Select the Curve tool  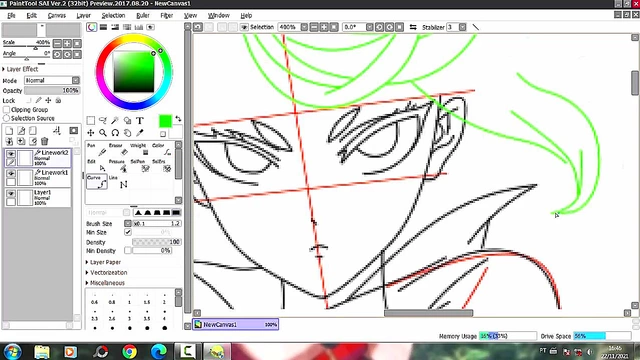97,182
